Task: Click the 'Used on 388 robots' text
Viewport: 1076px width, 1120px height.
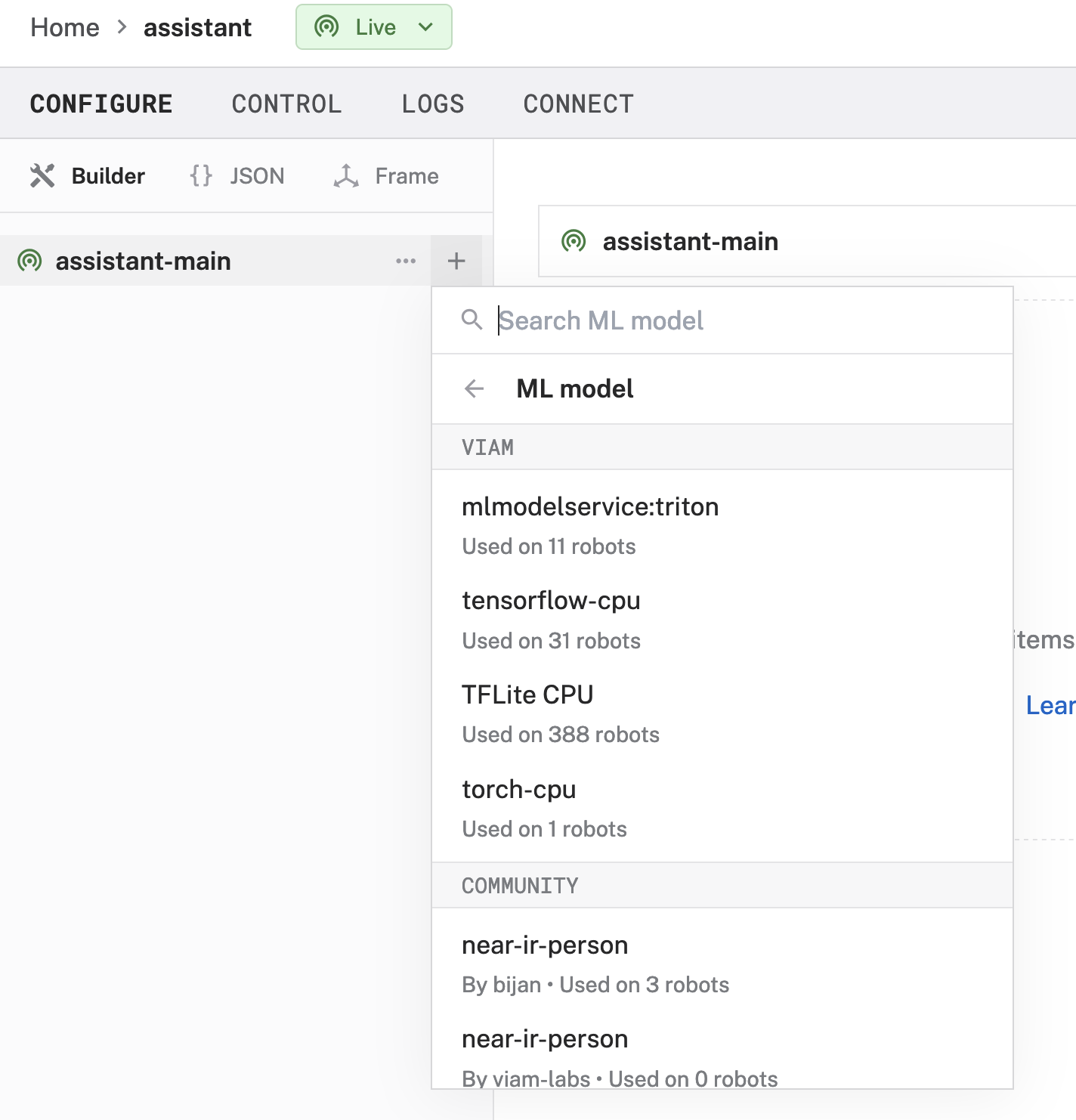Action: [561, 735]
